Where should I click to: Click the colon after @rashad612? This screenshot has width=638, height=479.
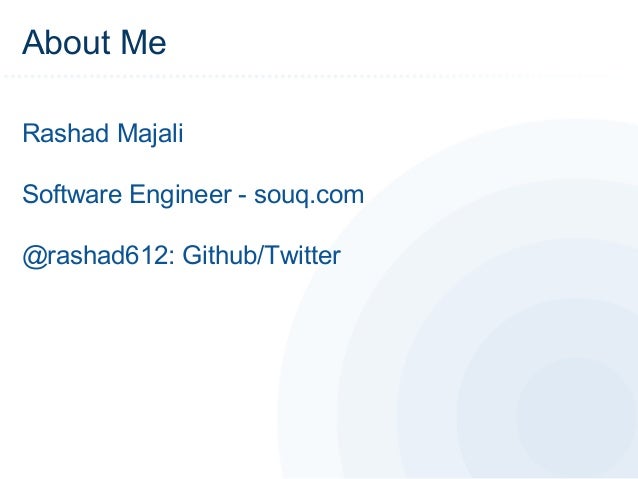(172, 258)
